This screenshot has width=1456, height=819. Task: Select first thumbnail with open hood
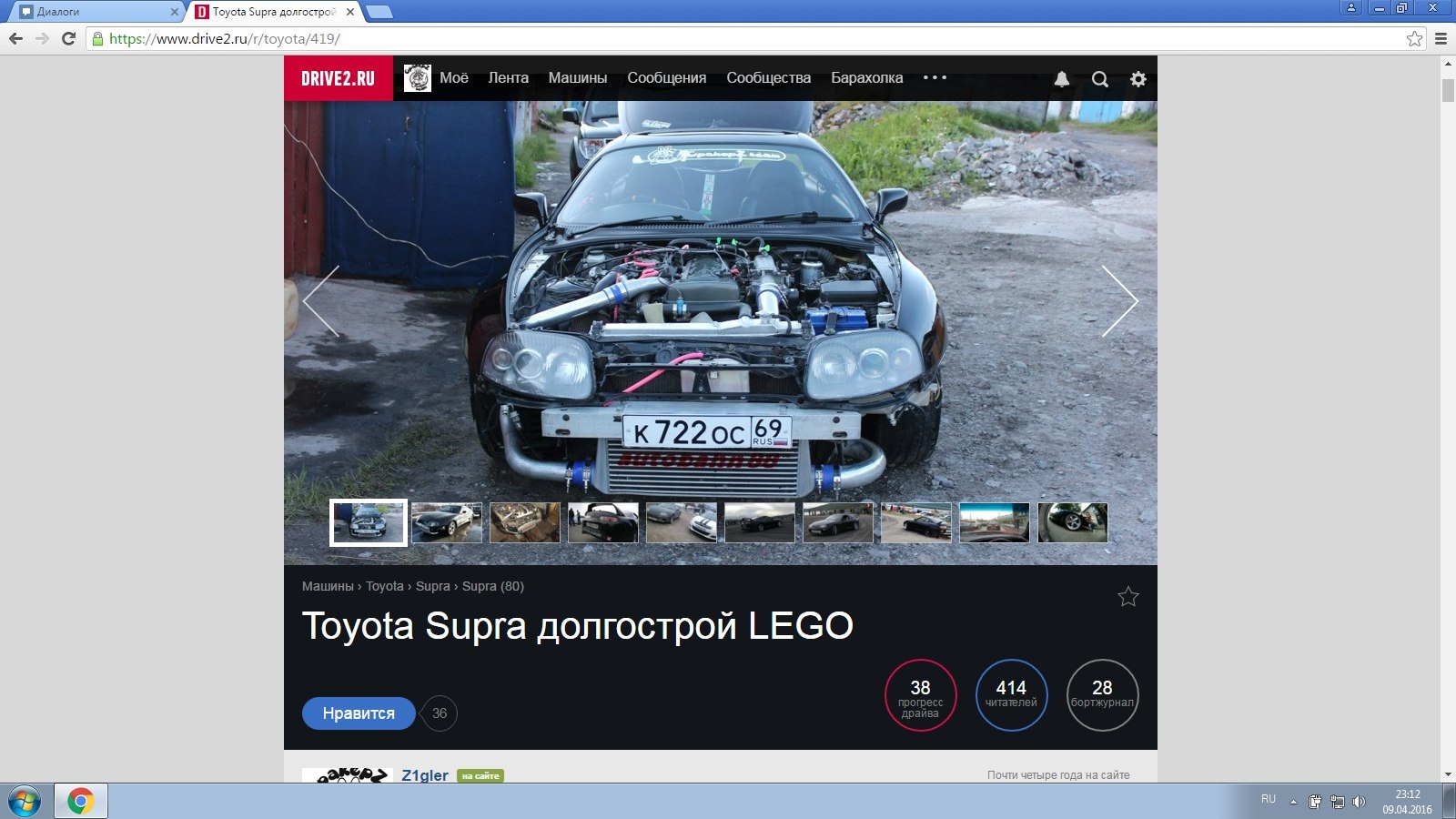[369, 523]
